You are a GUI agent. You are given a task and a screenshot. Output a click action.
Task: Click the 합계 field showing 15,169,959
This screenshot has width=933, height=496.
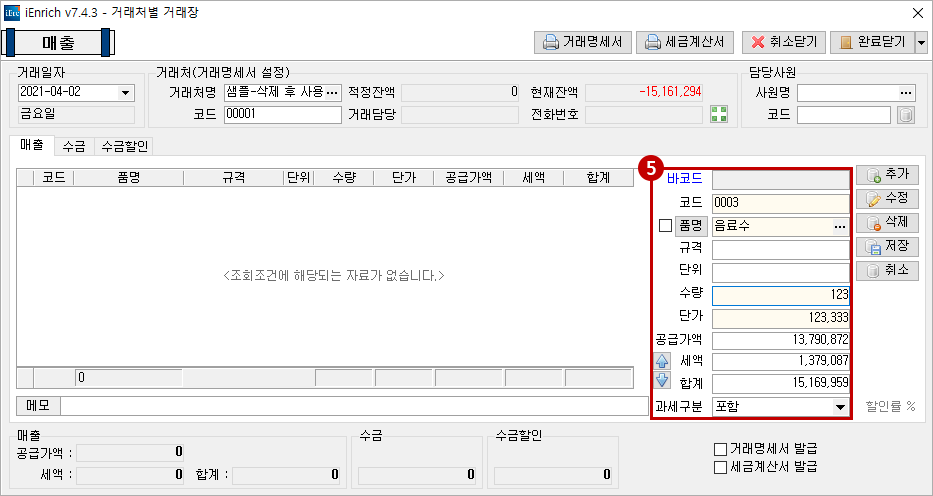(x=781, y=384)
